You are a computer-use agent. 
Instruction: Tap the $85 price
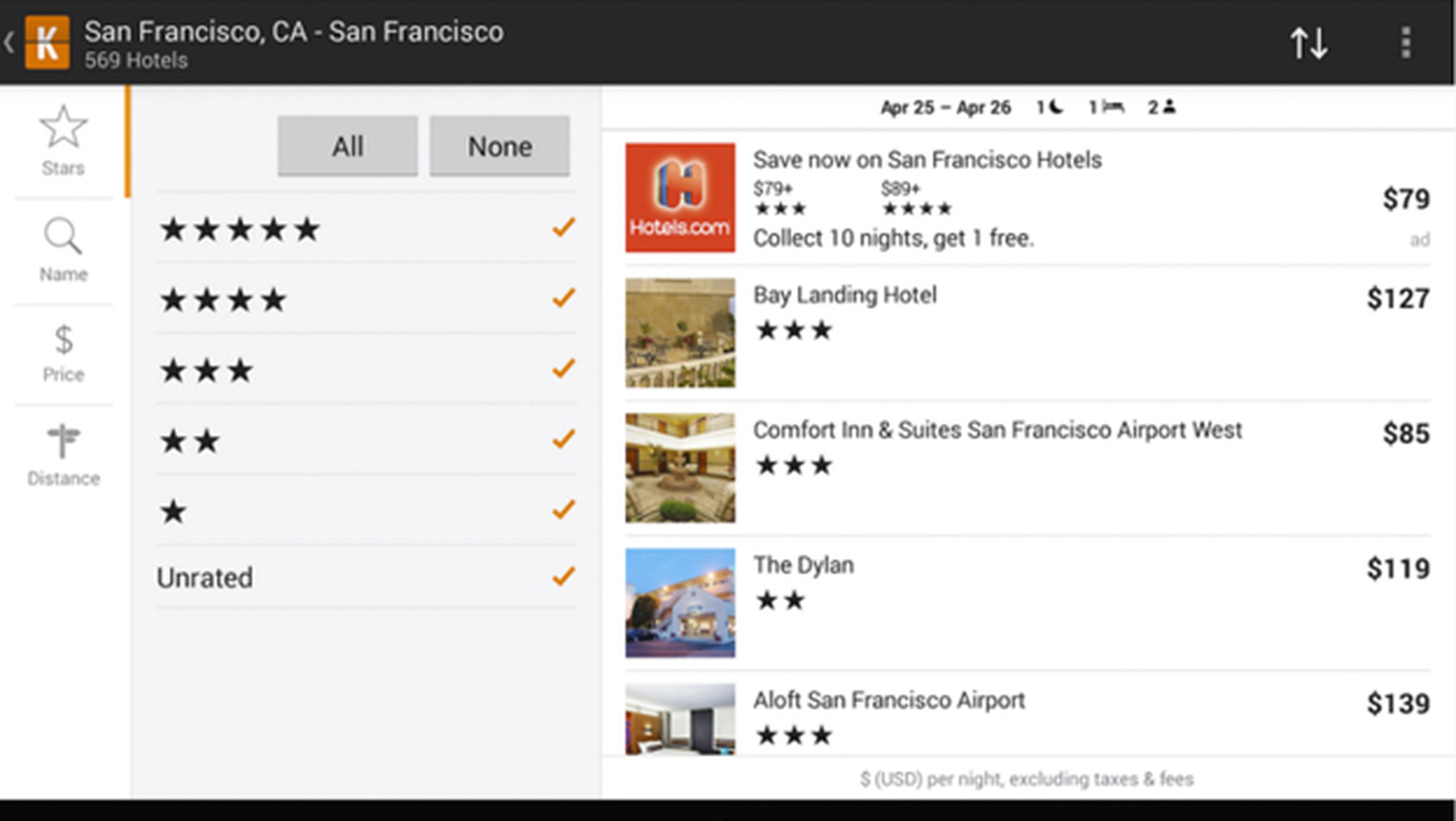pyautogui.click(x=1406, y=433)
